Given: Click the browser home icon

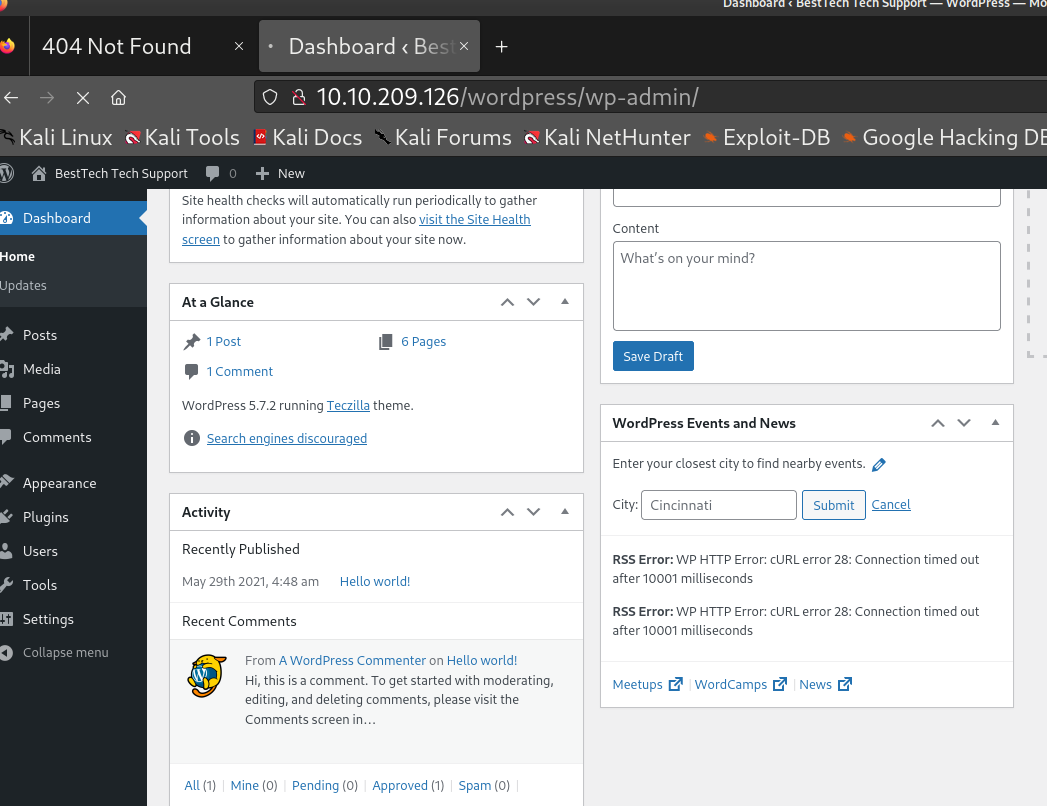Looking at the screenshot, I should pyautogui.click(x=118, y=97).
